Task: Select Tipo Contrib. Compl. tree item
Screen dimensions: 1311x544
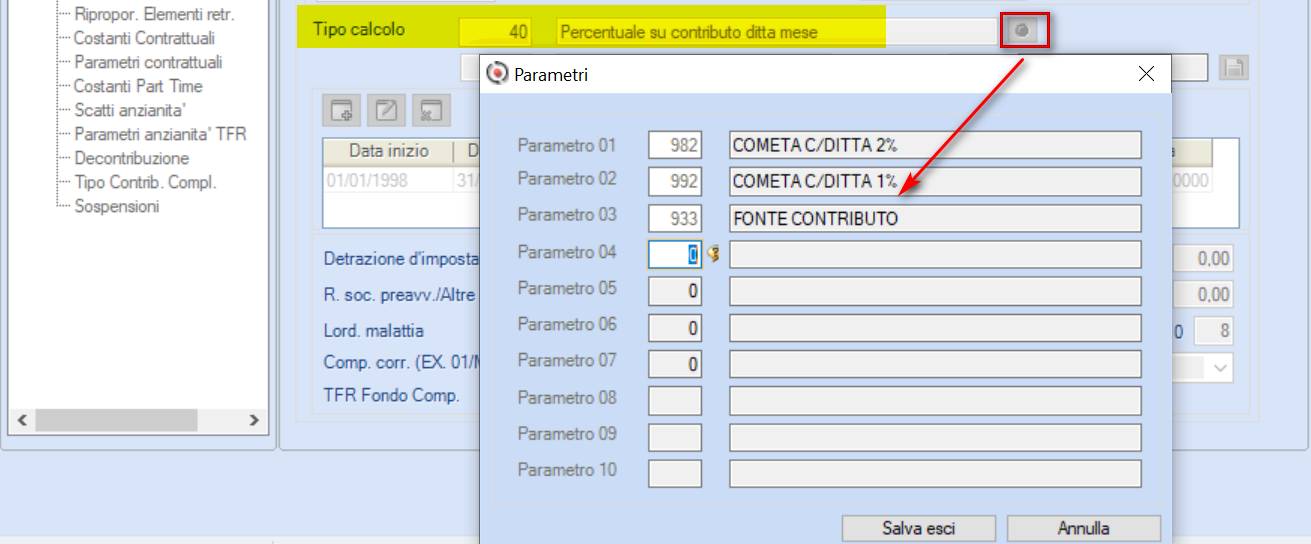Action: [145, 182]
